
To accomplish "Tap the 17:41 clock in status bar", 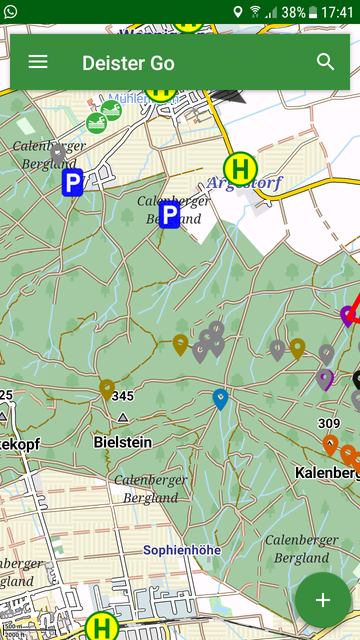I will point(337,12).
